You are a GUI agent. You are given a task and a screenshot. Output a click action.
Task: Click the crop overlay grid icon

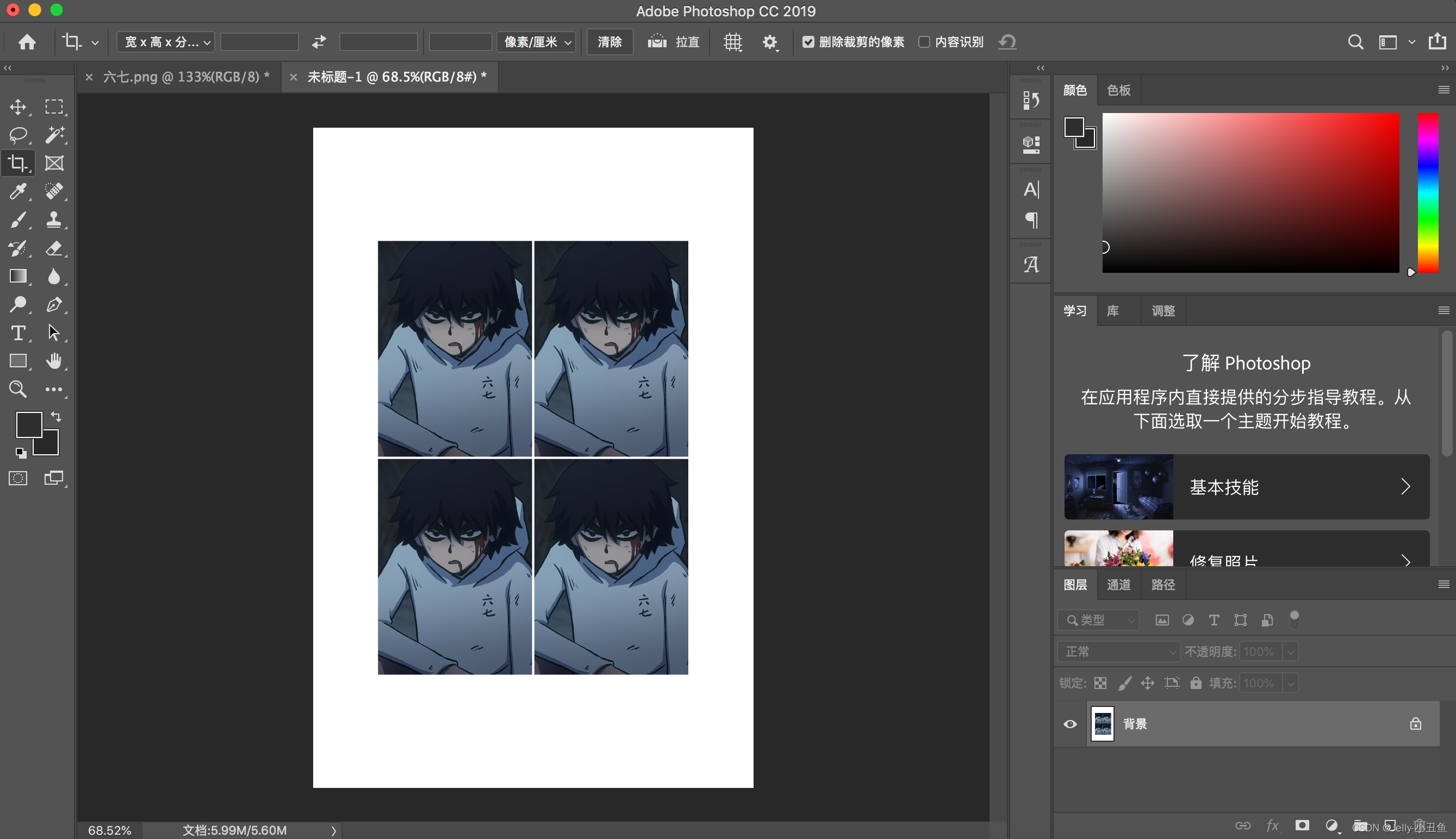click(x=732, y=42)
